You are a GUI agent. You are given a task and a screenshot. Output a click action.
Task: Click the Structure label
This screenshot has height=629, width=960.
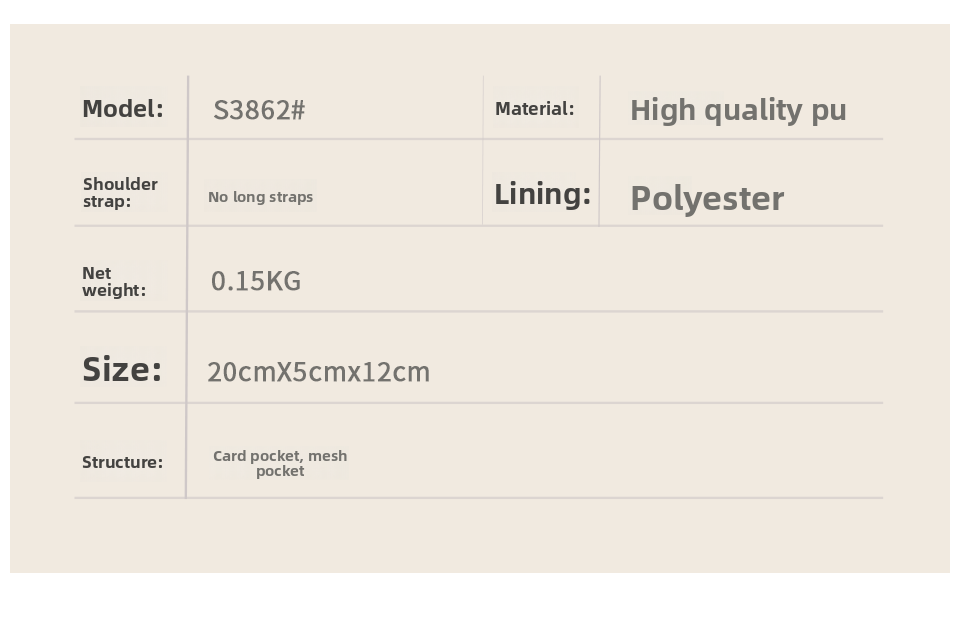122,462
